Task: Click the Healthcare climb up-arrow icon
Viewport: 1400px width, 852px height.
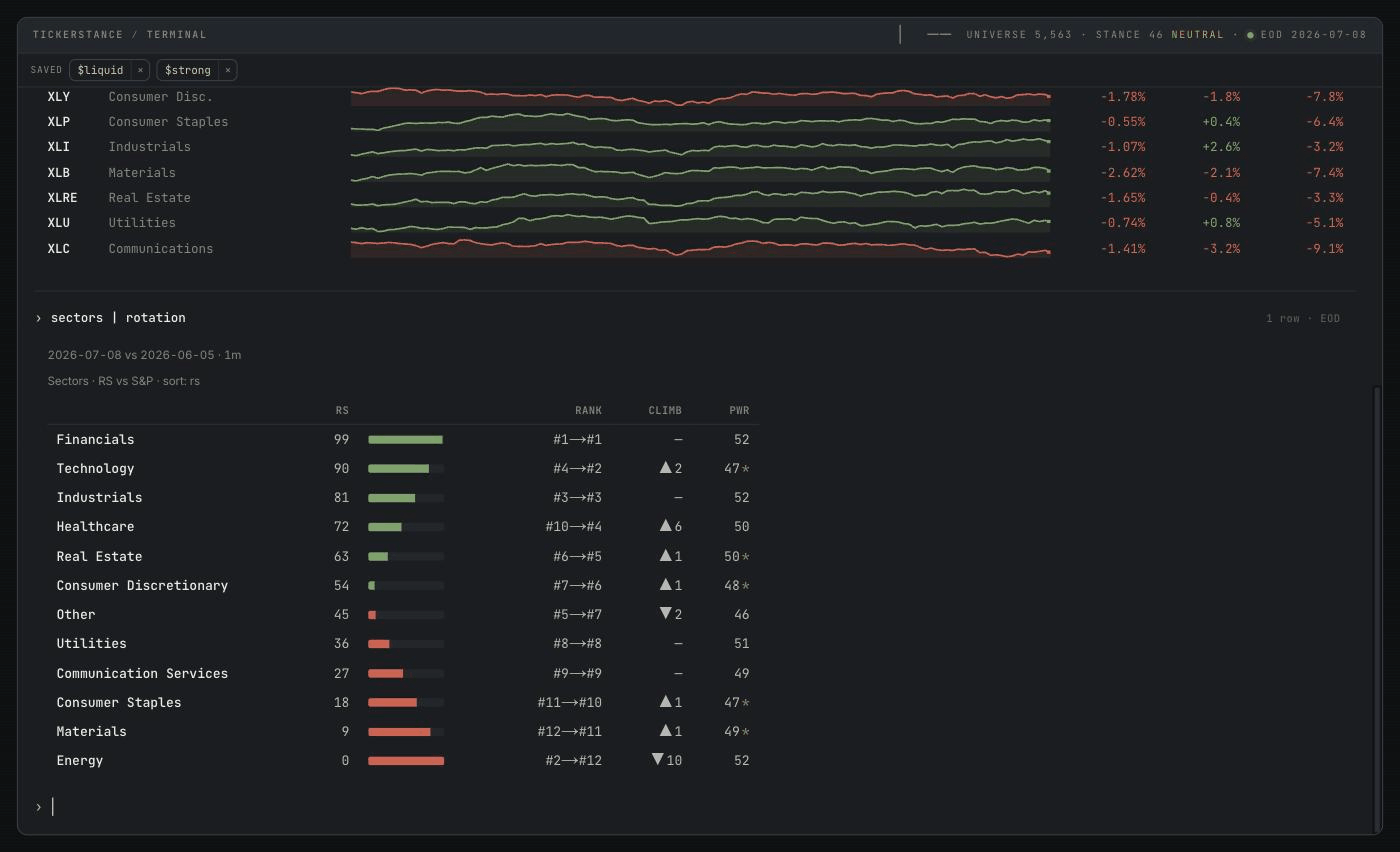Action: pos(665,526)
